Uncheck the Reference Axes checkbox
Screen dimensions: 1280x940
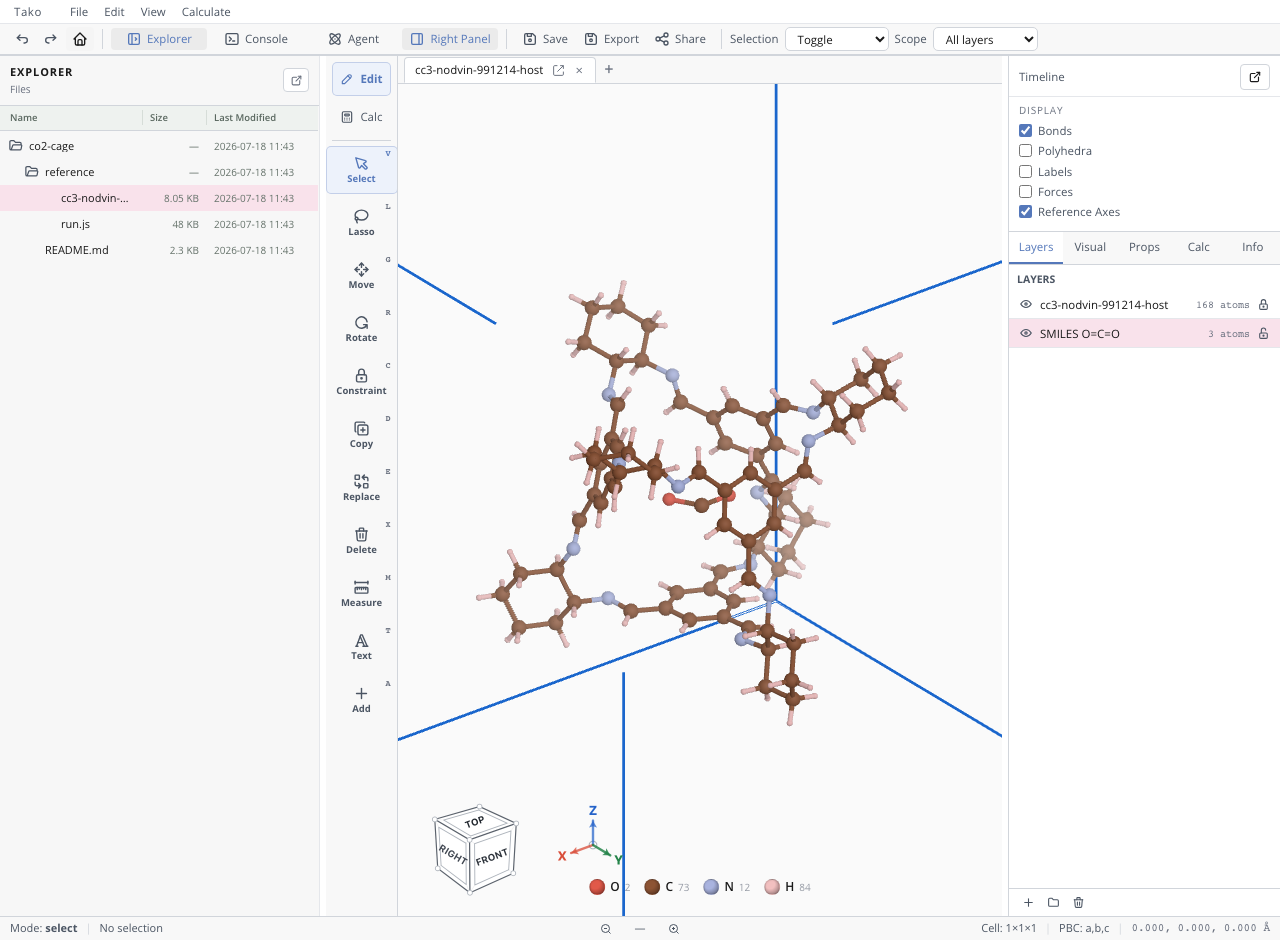[x=1025, y=212]
